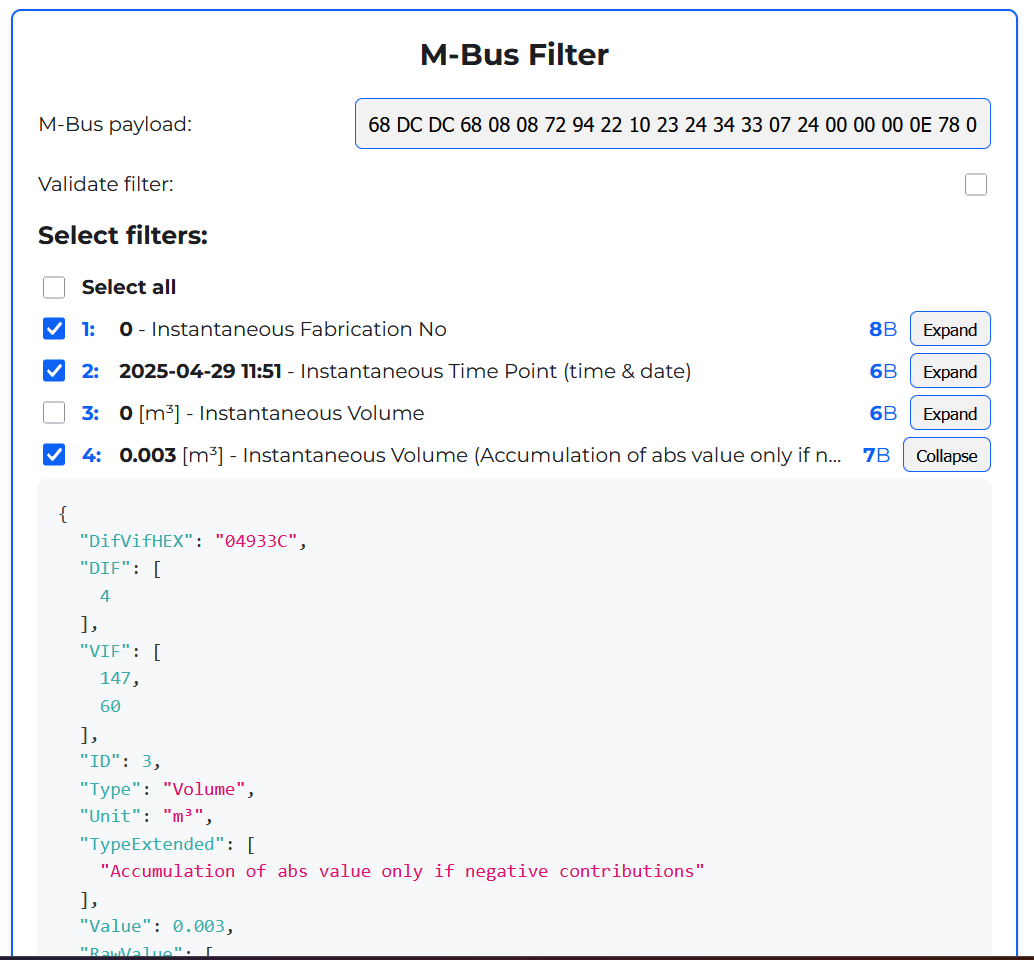Enable filter 3 Instantaneous Volume

pyautogui.click(x=54, y=412)
